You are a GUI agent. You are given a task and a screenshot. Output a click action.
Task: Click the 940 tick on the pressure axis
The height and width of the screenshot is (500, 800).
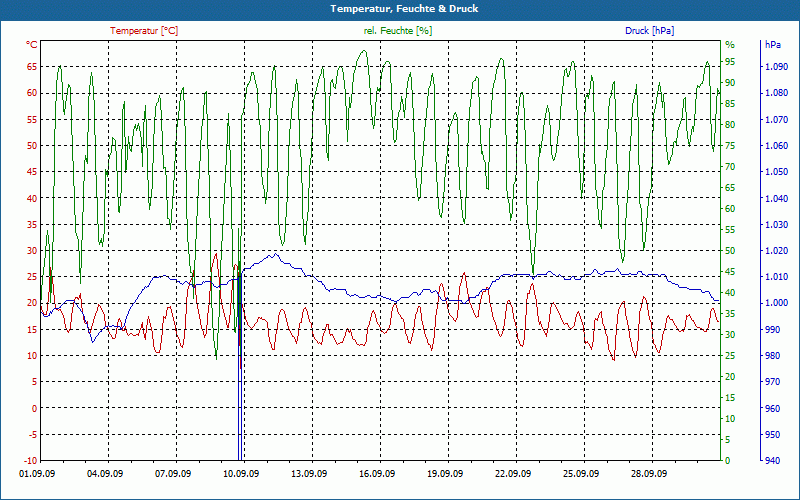(772, 460)
